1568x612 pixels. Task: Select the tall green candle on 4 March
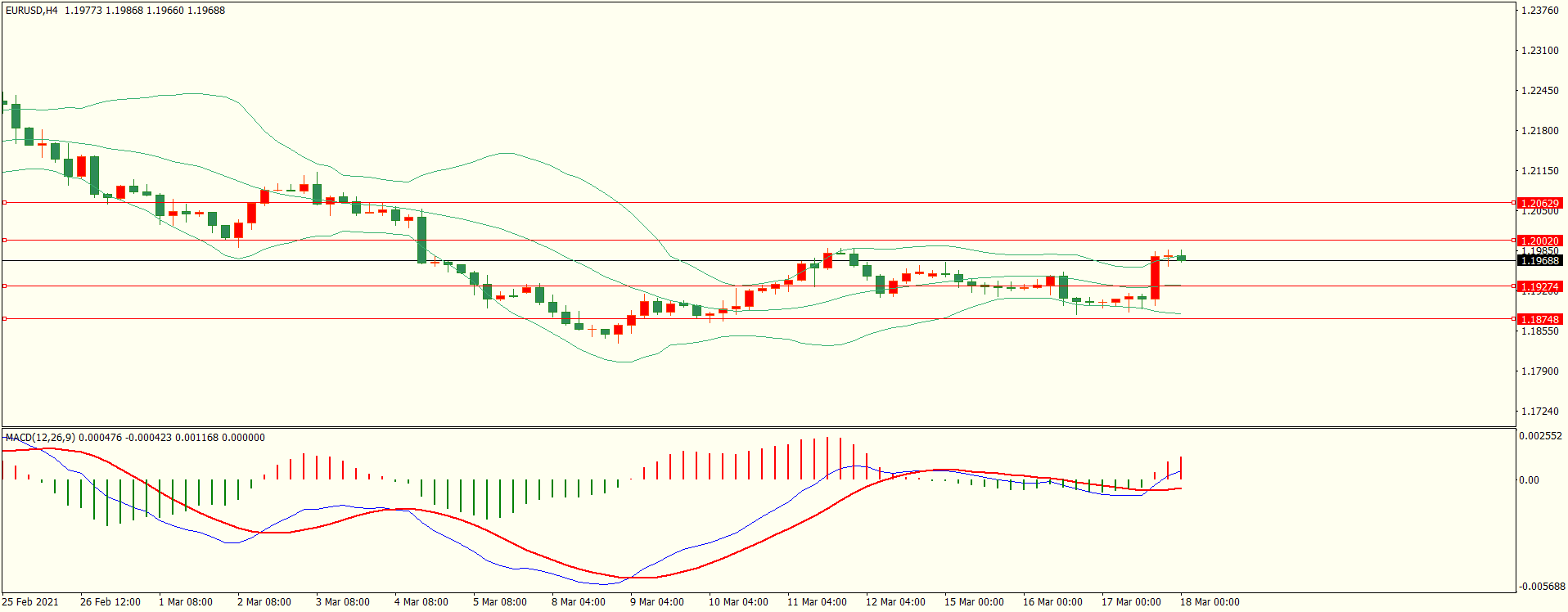point(422,240)
